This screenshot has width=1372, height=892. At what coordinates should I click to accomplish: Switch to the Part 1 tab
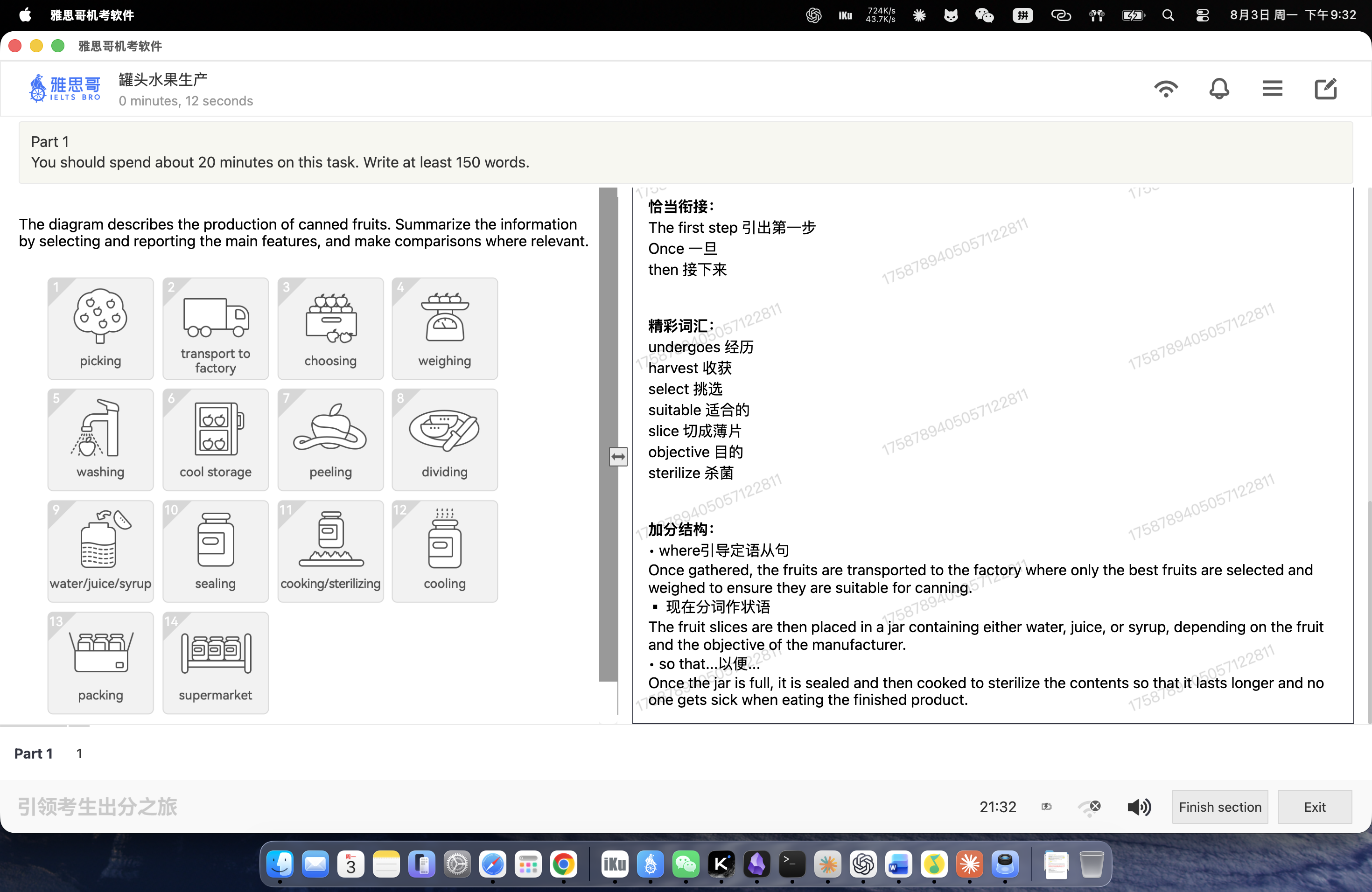point(34,753)
